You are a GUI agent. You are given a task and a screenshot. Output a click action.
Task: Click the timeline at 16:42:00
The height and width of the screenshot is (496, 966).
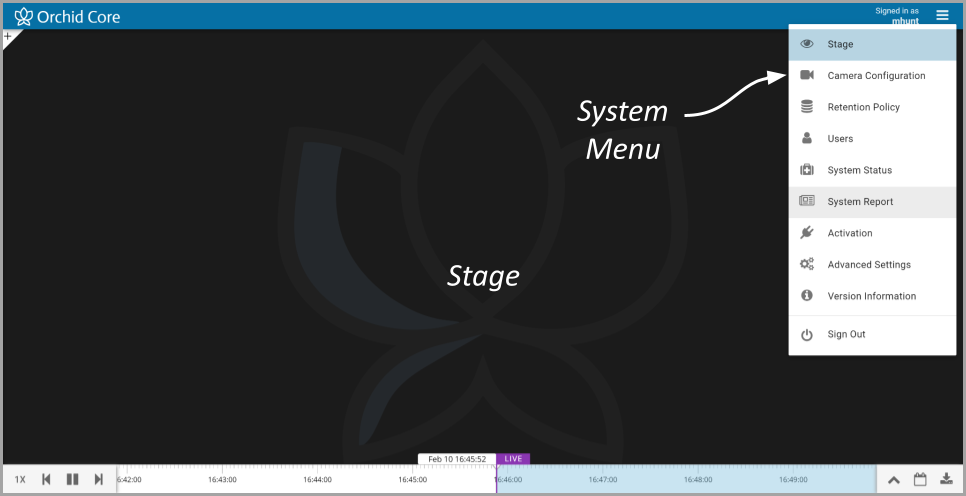[x=129, y=479]
